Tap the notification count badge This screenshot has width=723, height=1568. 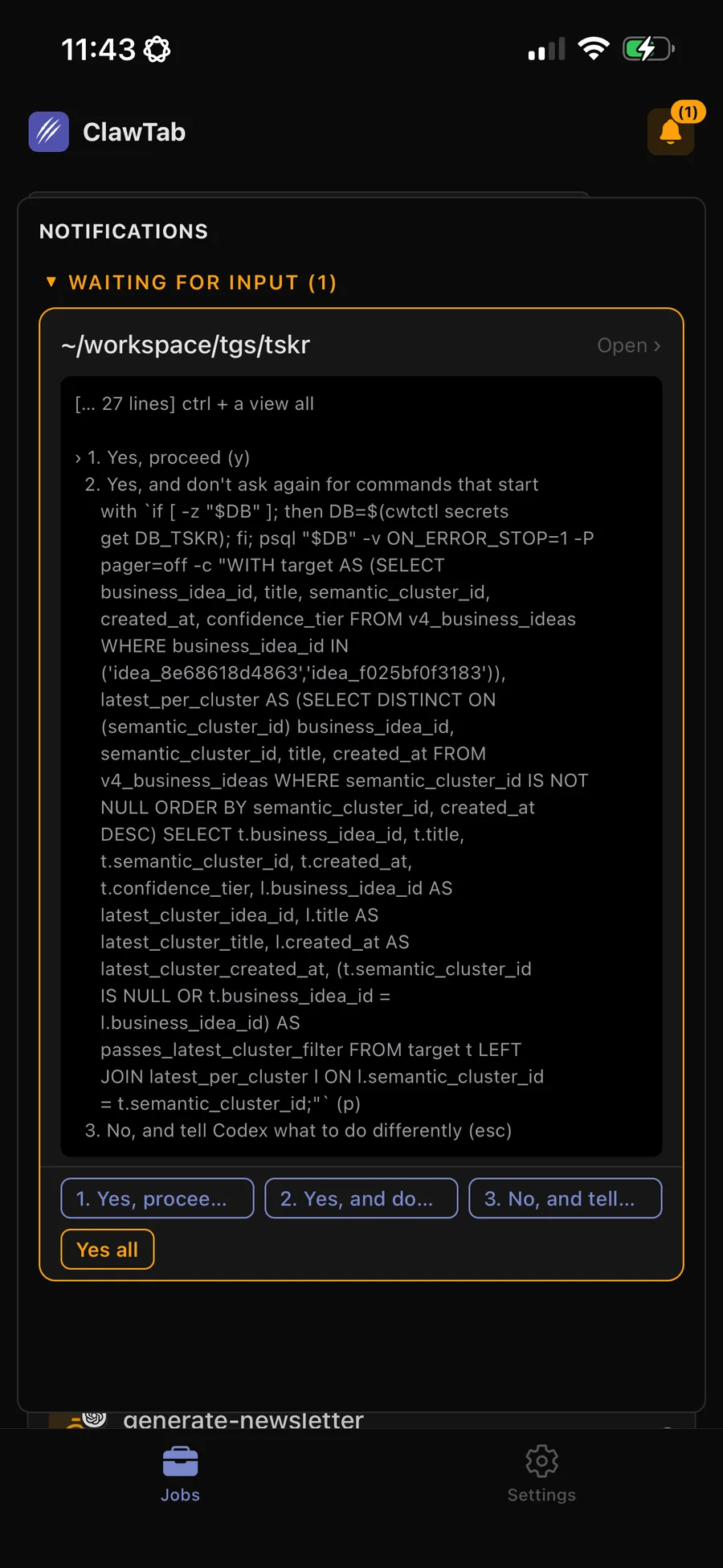coord(688,113)
